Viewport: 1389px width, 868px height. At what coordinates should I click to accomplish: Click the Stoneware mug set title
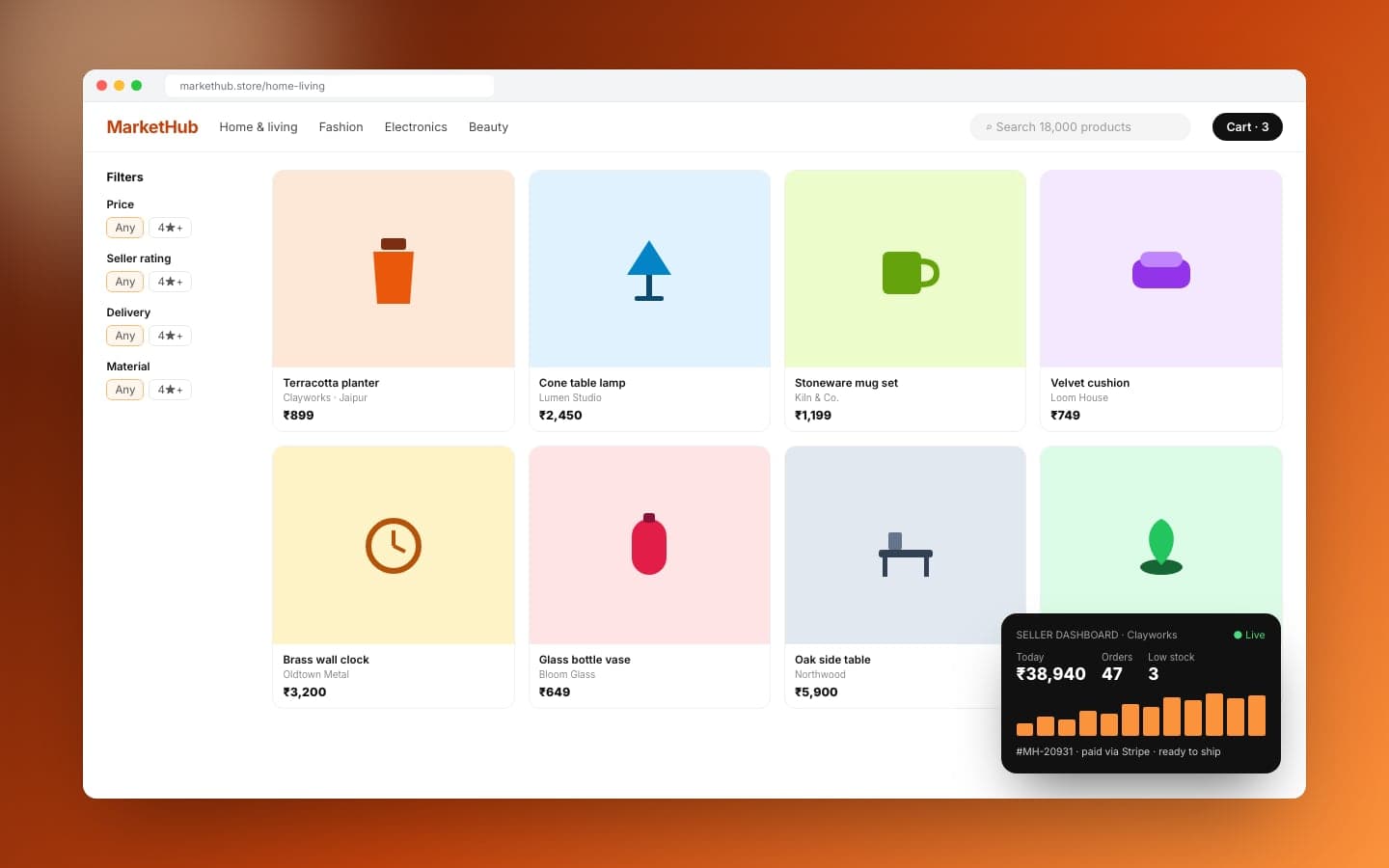(x=846, y=383)
